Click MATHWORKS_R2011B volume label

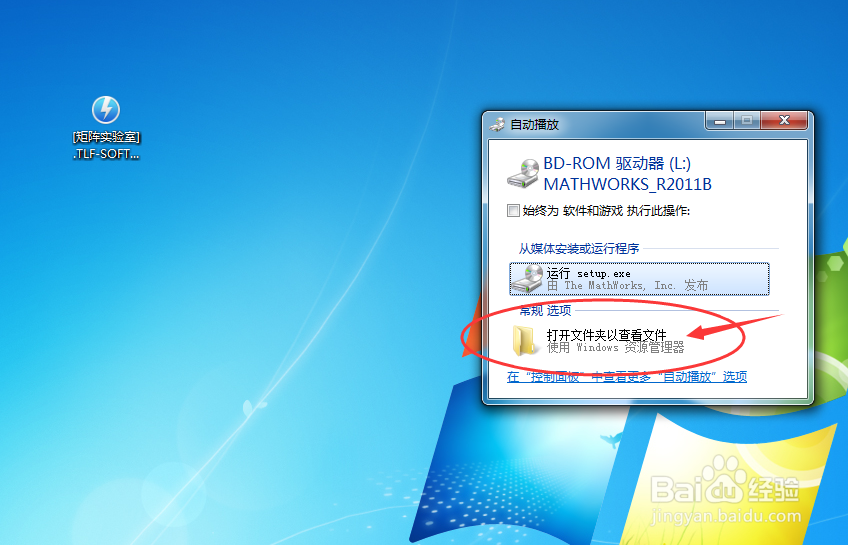(x=627, y=184)
